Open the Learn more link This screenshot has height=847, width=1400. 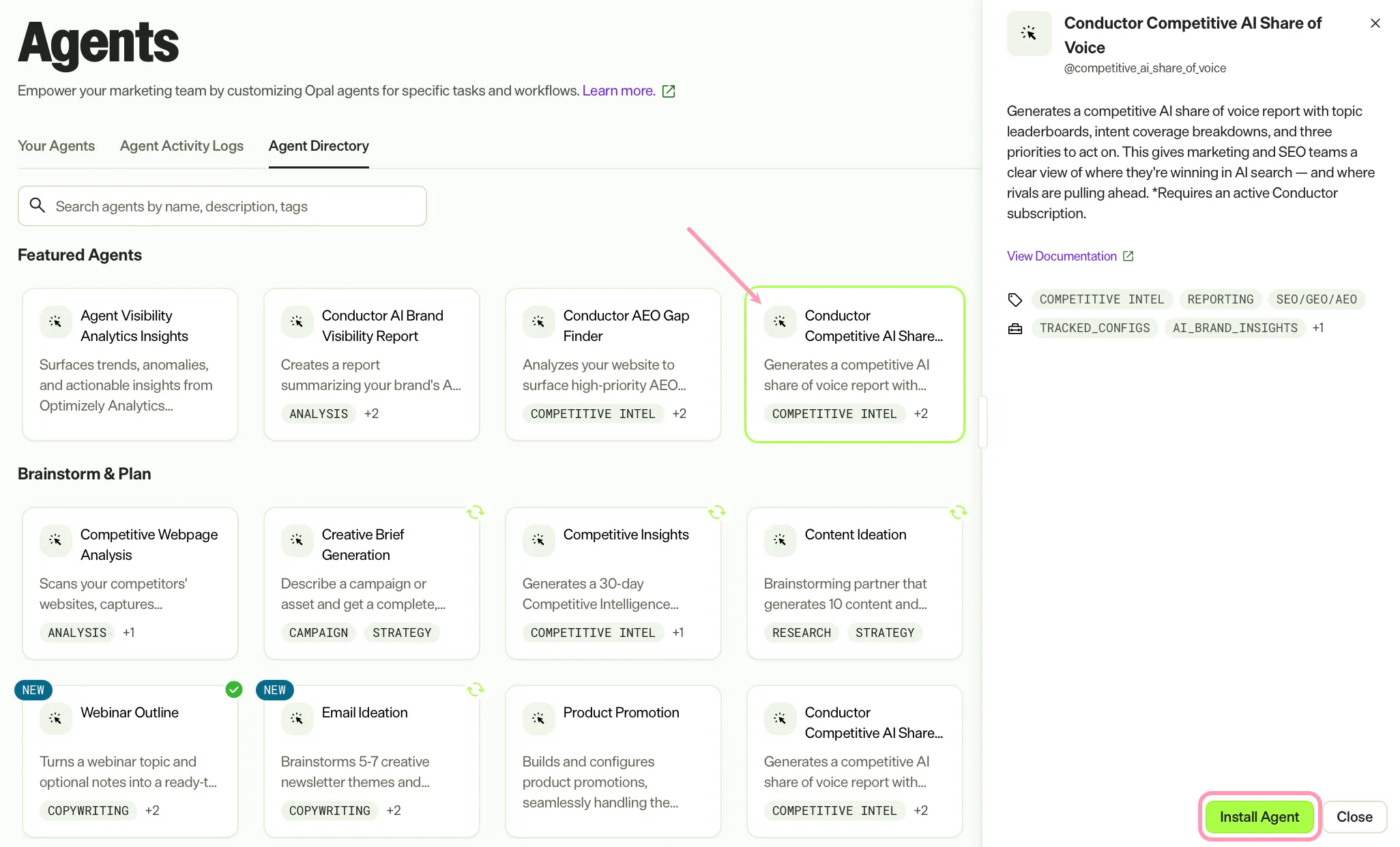click(x=619, y=91)
